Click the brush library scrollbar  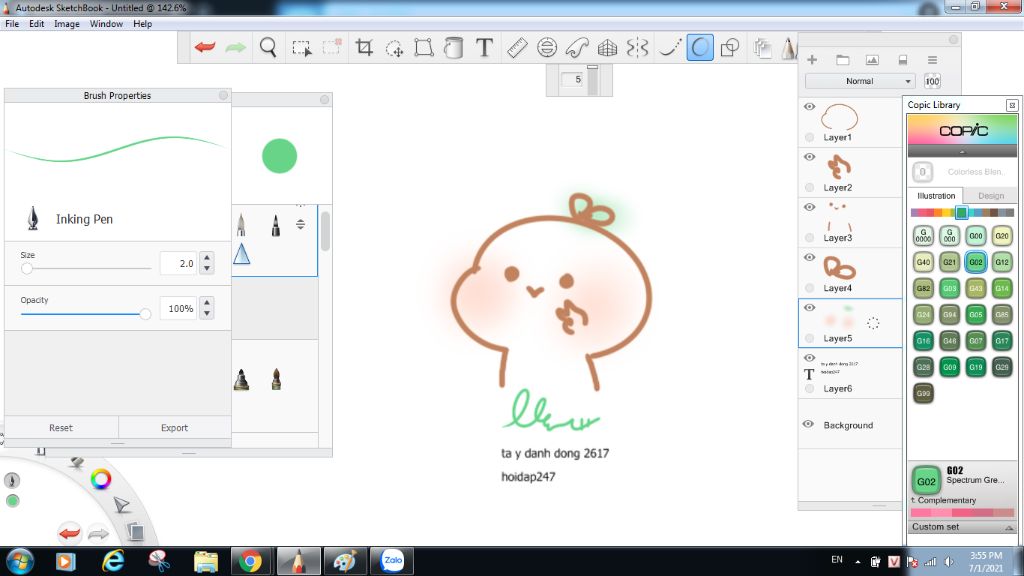325,231
